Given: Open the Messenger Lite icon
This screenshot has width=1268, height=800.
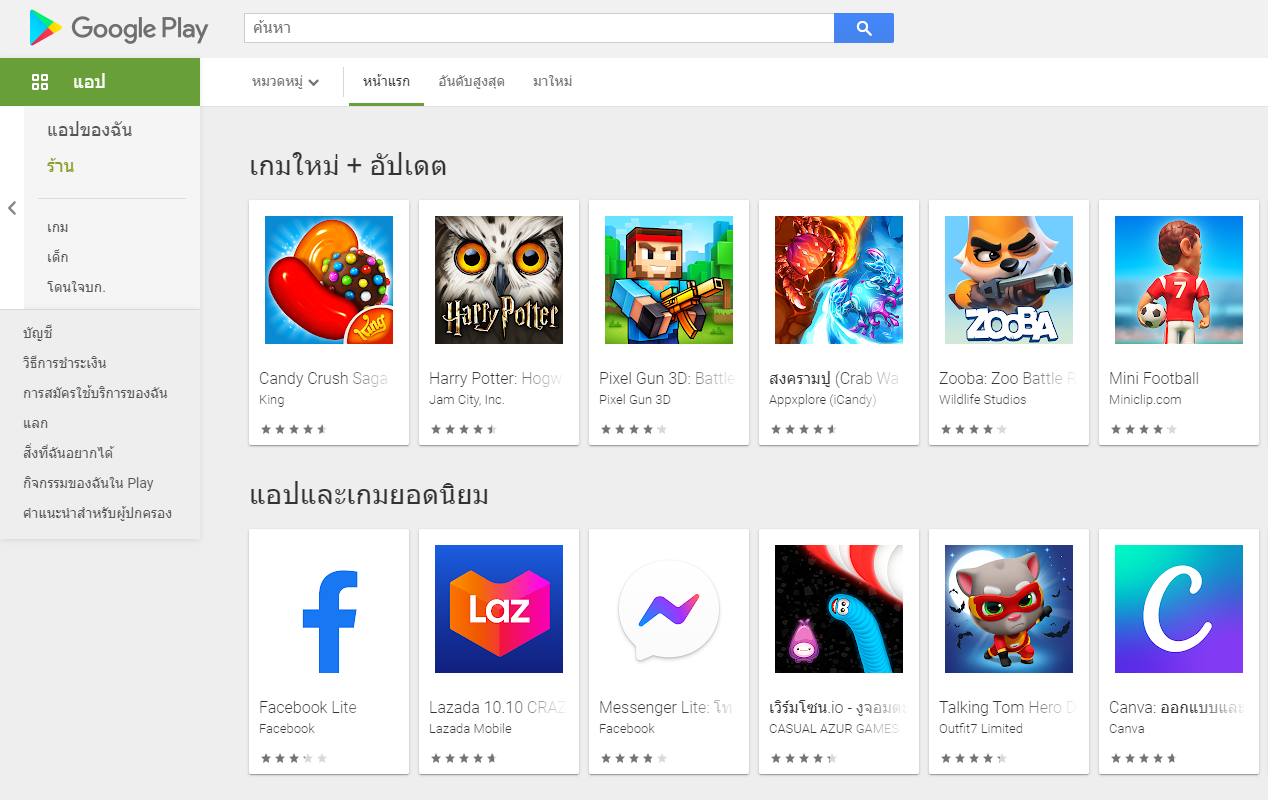Looking at the screenshot, I should pyautogui.click(x=669, y=609).
